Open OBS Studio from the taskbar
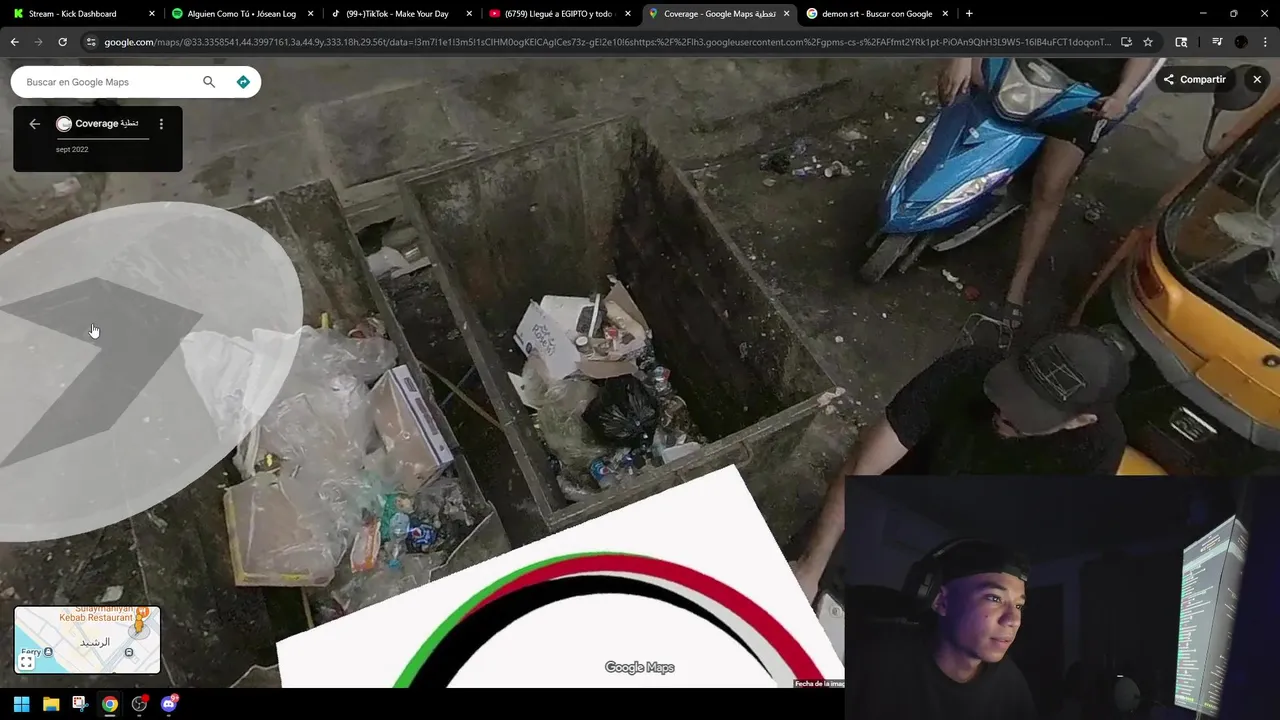Viewport: 1280px width, 720px height. click(140, 704)
